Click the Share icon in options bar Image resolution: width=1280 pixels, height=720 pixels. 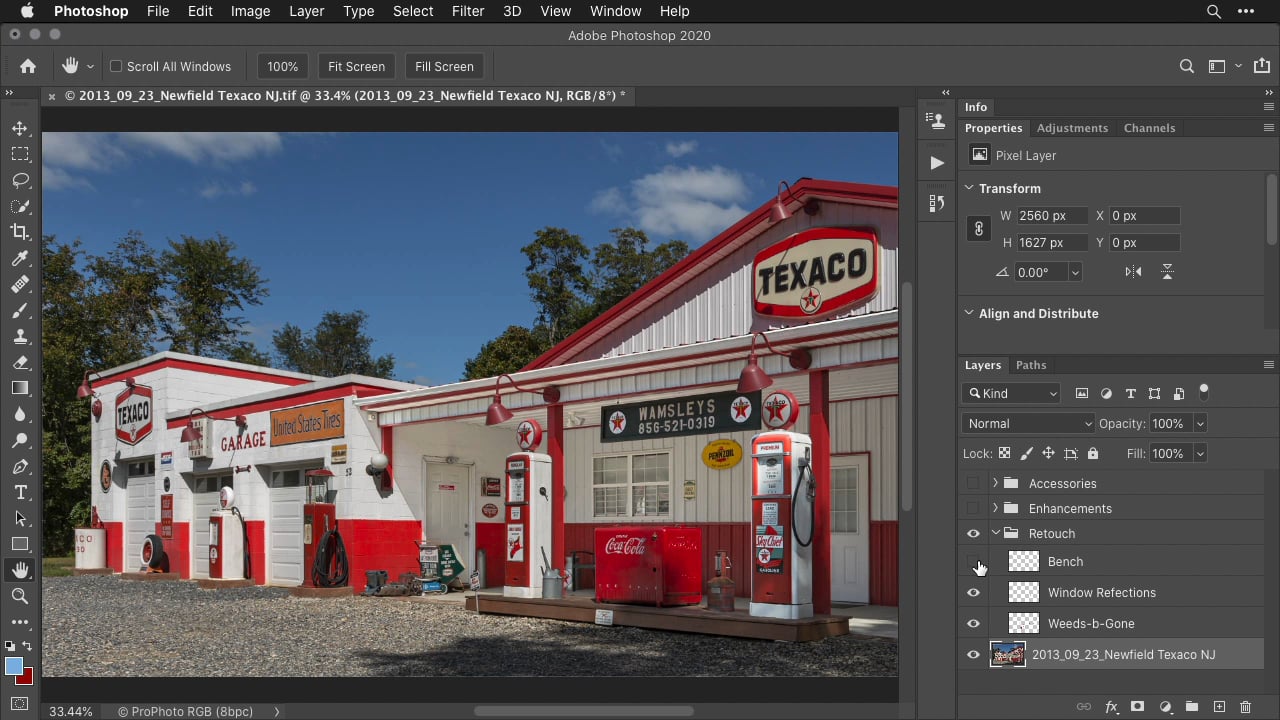tap(1261, 66)
